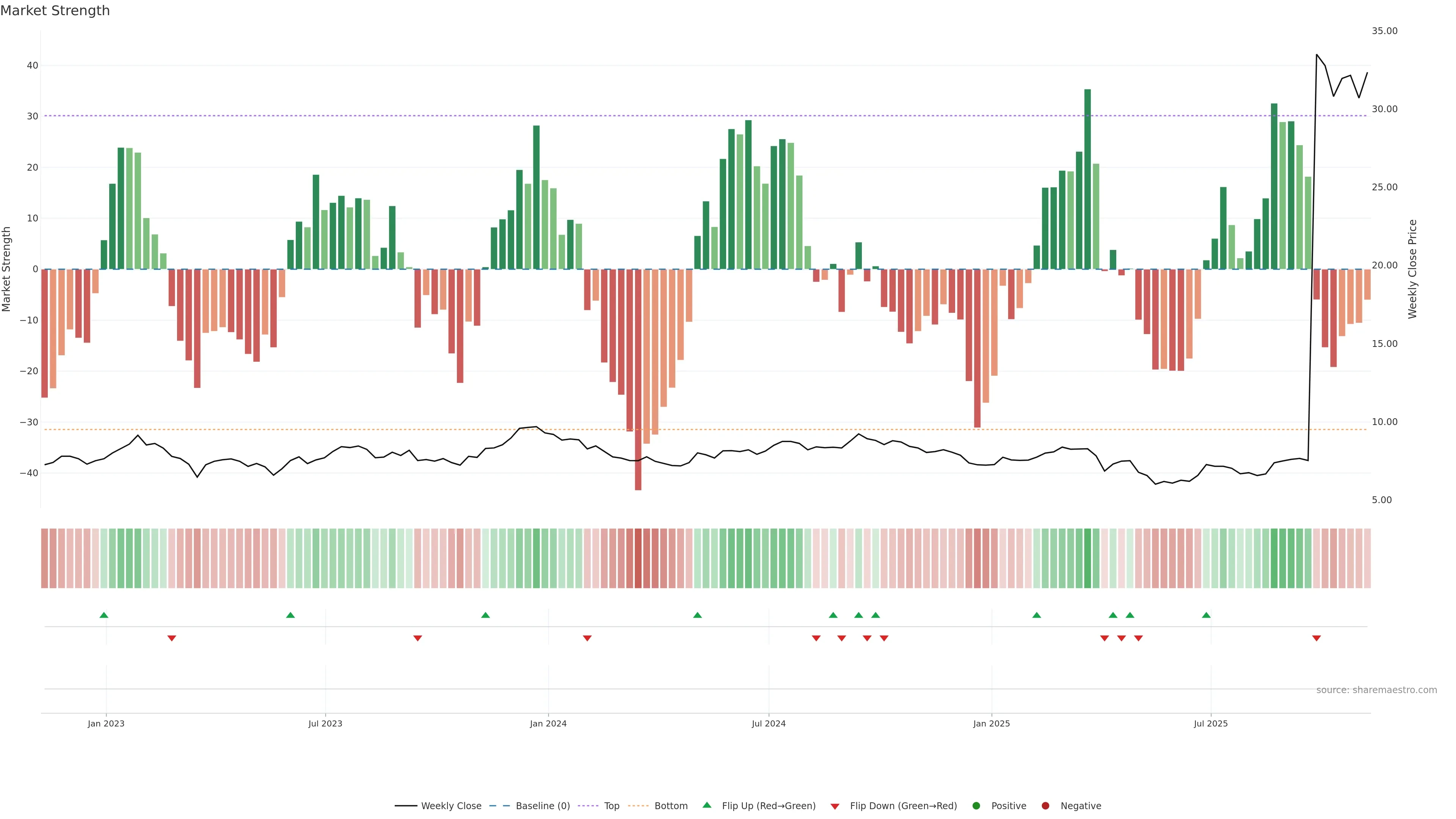Click green flip-up marker just before Jul 2025
Screen dimensions: 1456x819
[1206, 615]
